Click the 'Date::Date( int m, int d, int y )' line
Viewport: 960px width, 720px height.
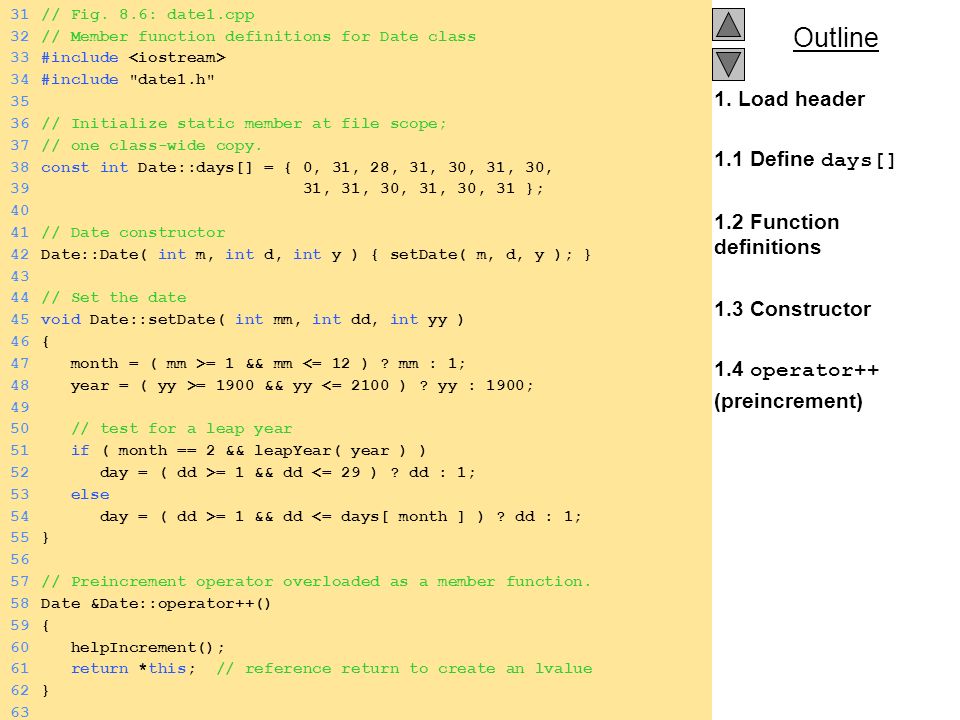(x=315, y=255)
